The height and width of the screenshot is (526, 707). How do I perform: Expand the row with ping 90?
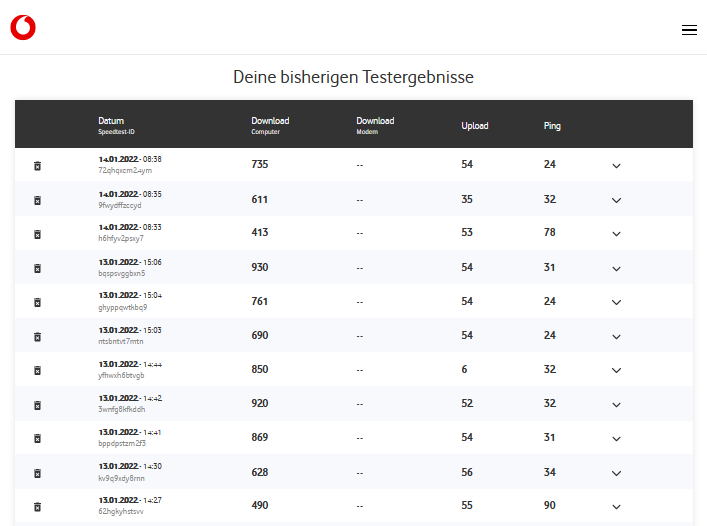[x=616, y=507]
